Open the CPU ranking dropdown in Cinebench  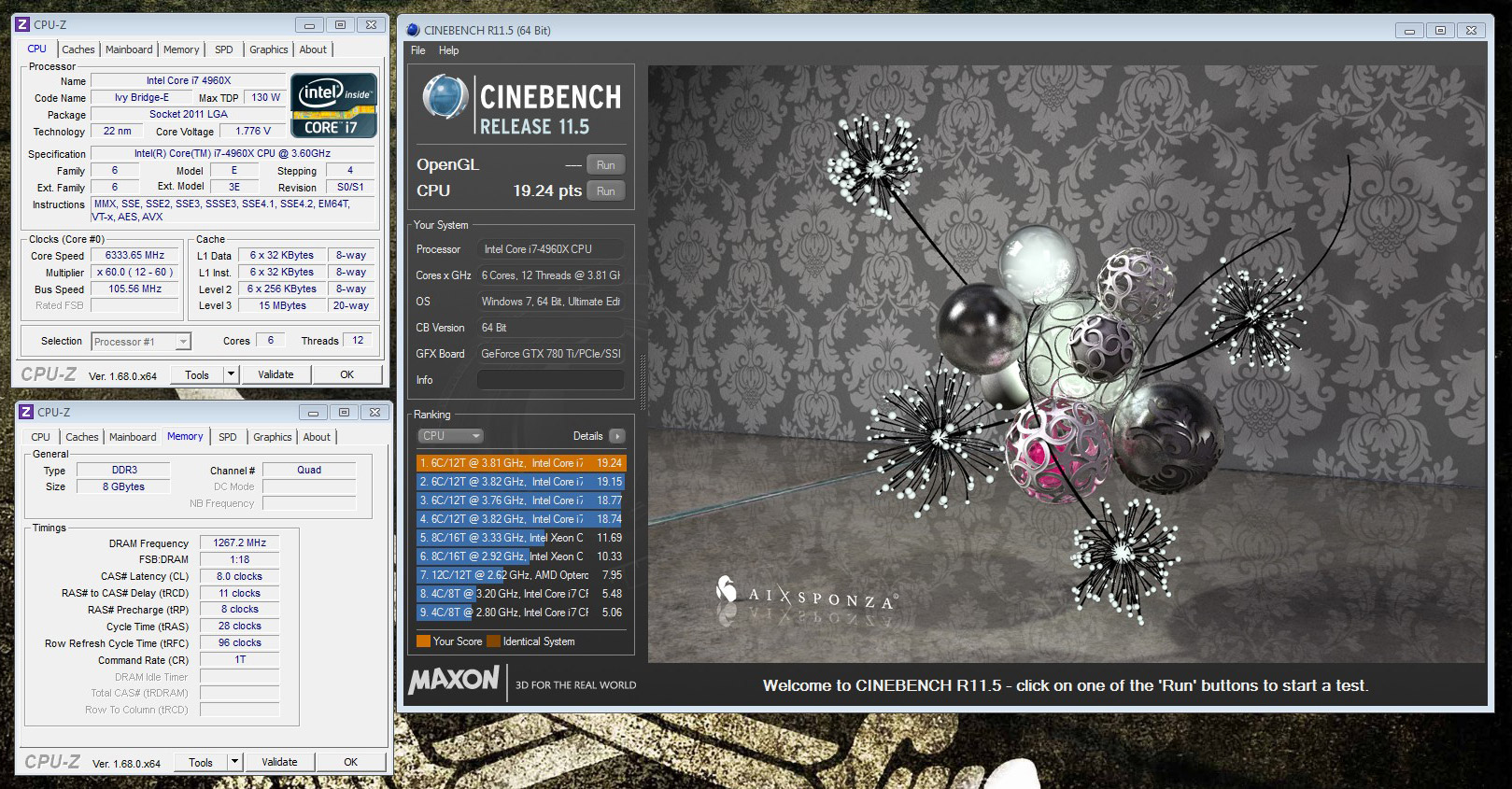point(450,436)
